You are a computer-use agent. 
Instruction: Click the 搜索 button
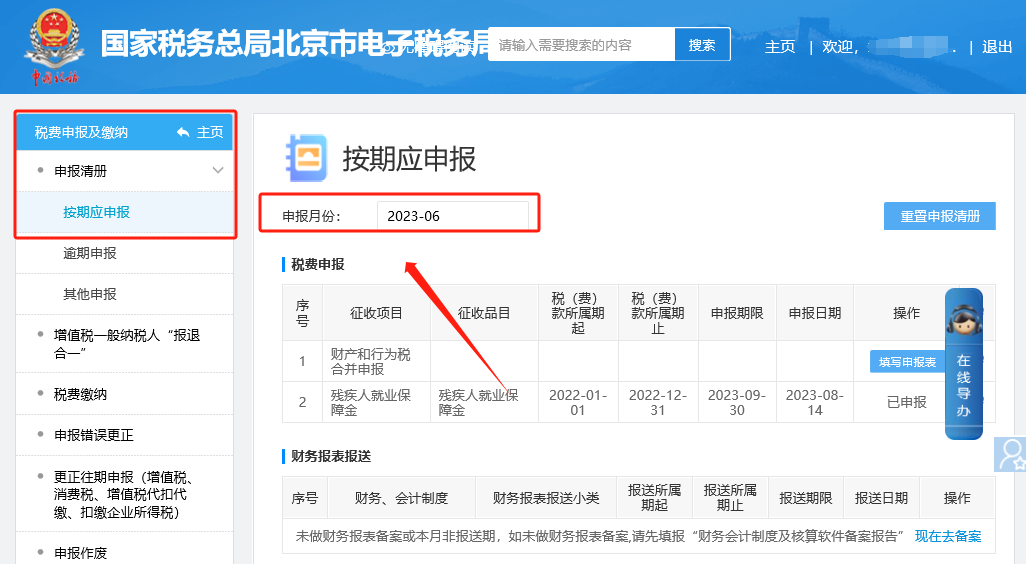[702, 45]
